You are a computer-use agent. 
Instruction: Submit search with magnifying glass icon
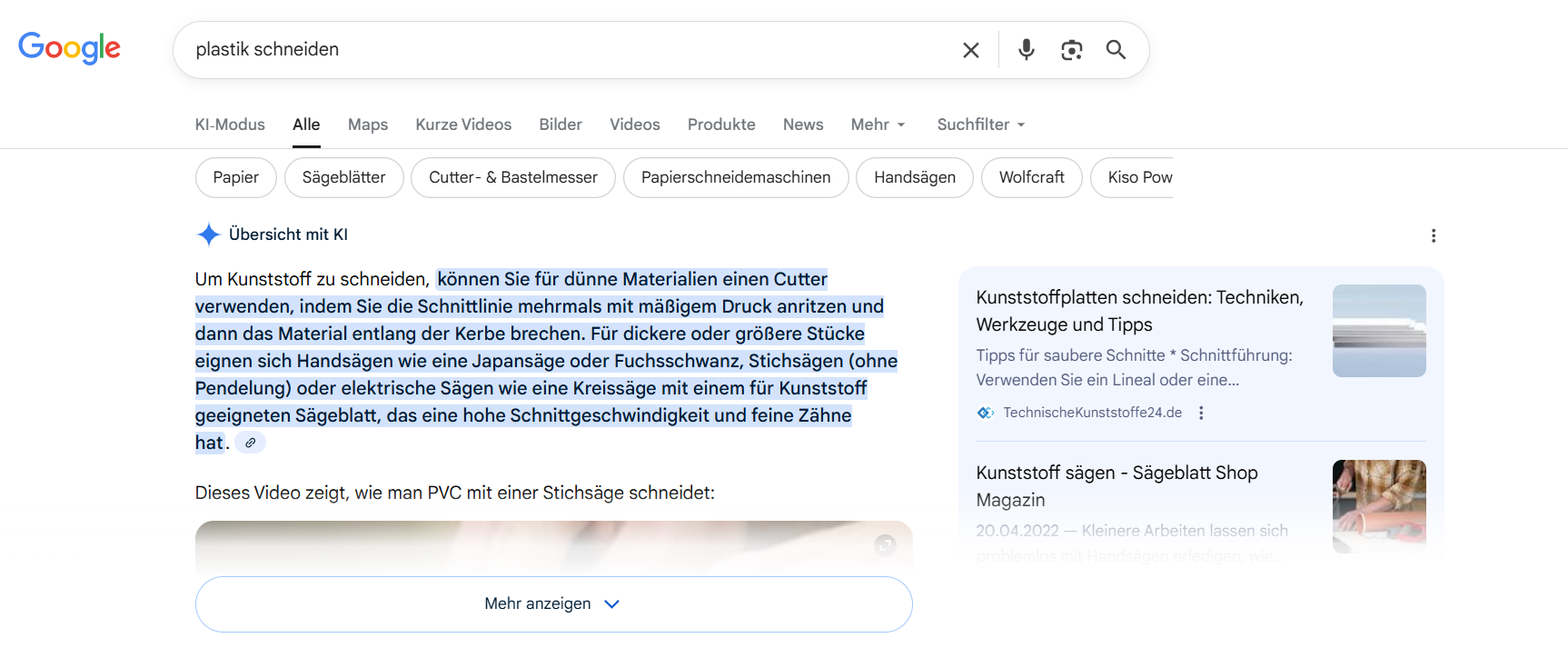[1116, 50]
